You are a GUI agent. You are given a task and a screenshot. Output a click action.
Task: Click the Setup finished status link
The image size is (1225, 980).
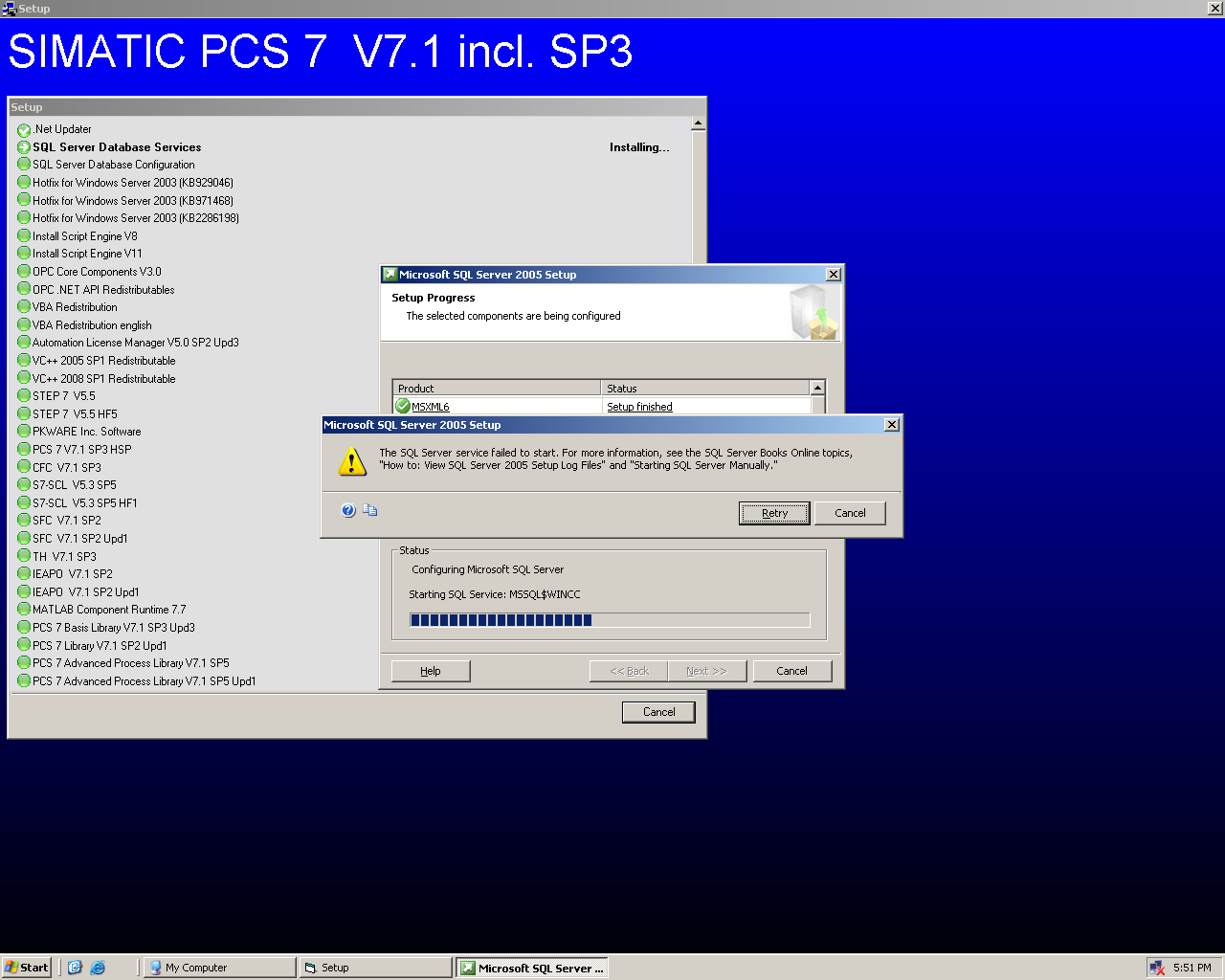pos(639,407)
